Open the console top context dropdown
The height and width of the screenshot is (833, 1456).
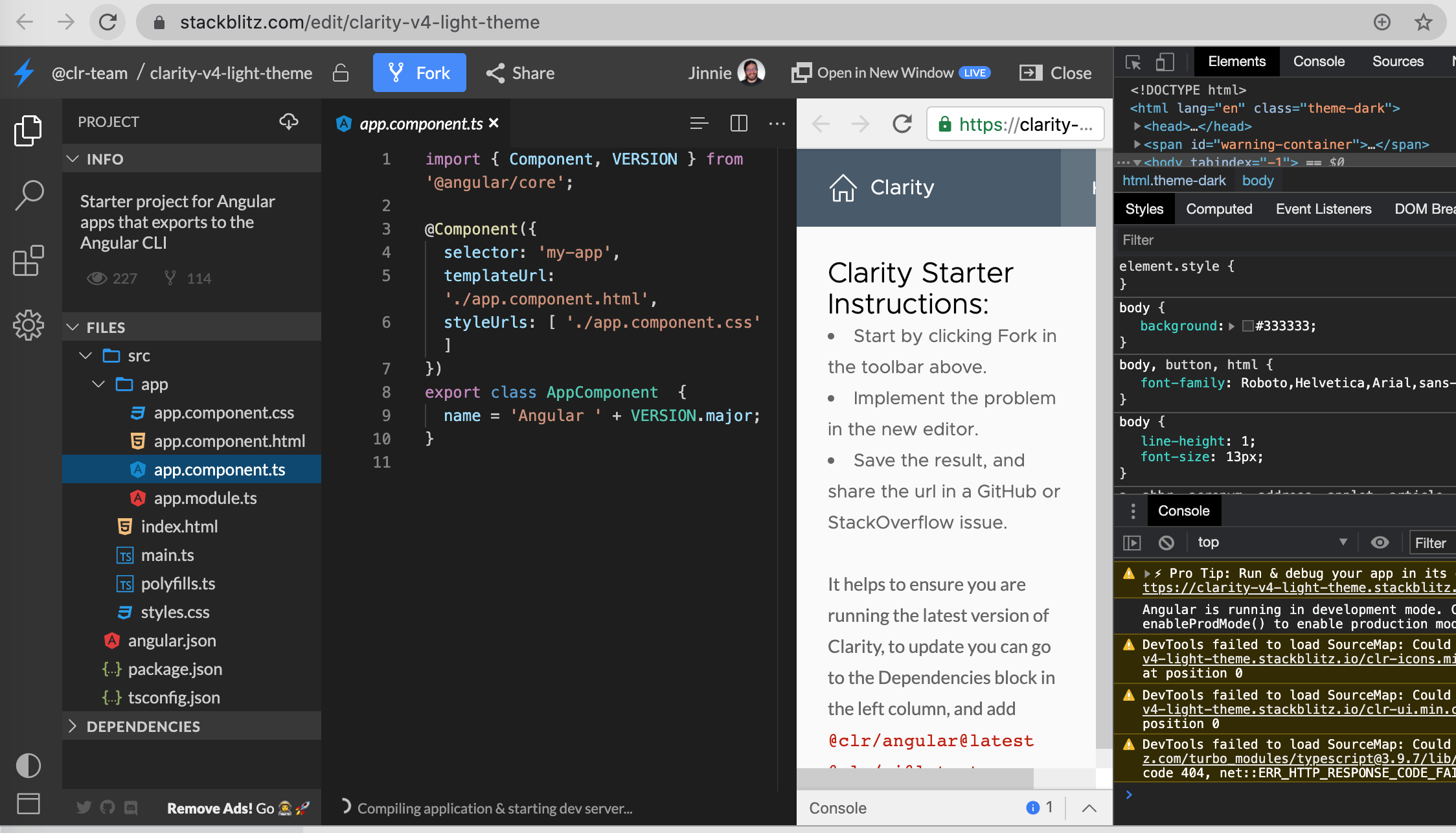point(1273,542)
